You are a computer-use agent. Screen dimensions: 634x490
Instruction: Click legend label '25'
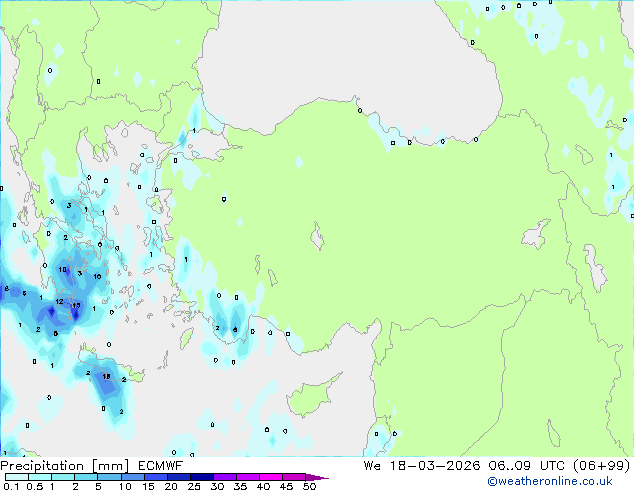tap(194, 486)
